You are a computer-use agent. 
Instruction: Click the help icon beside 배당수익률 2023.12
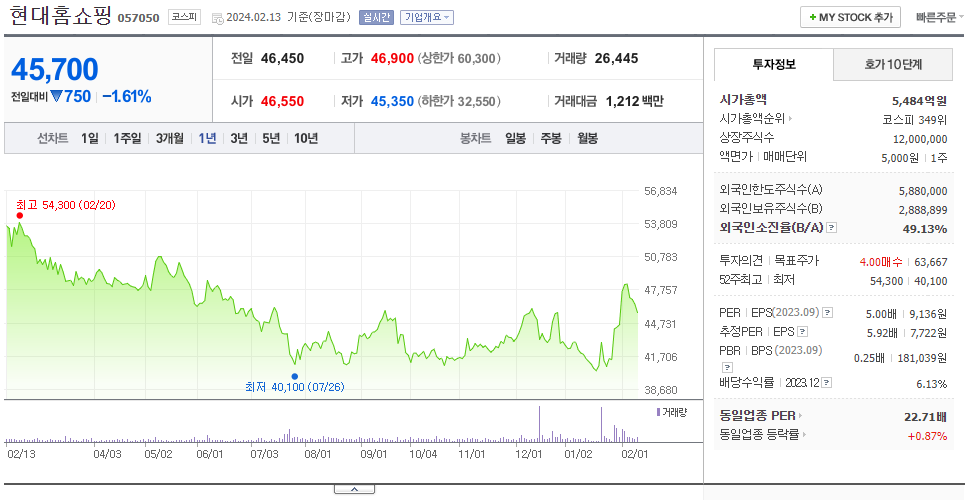click(x=827, y=383)
